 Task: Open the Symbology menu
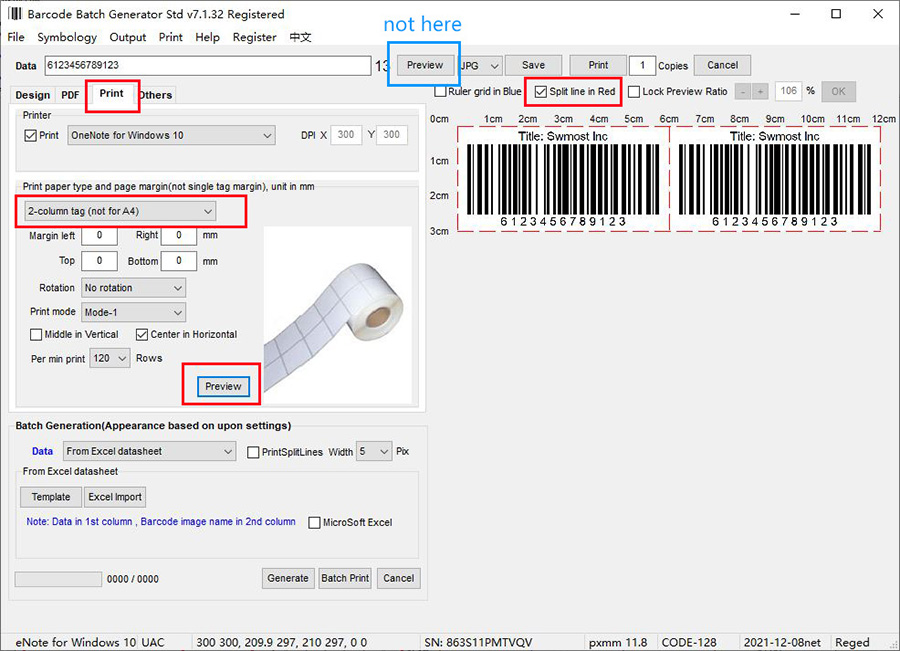coord(67,37)
